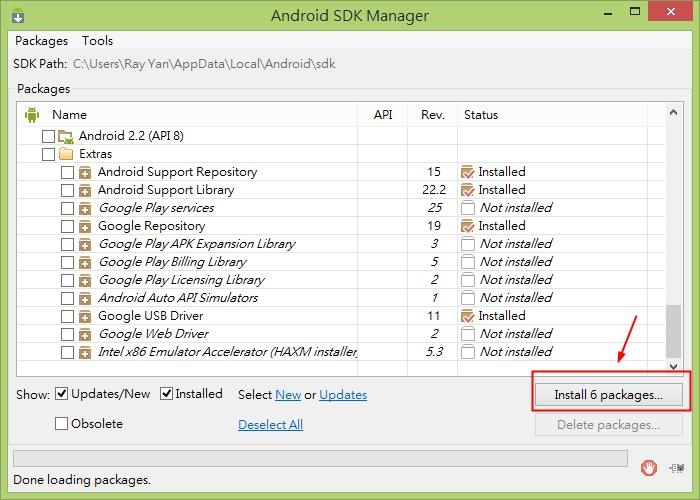Screen dimensions: 700x500
Task: Check the Google USB Driver checkbox
Action: click(67, 317)
